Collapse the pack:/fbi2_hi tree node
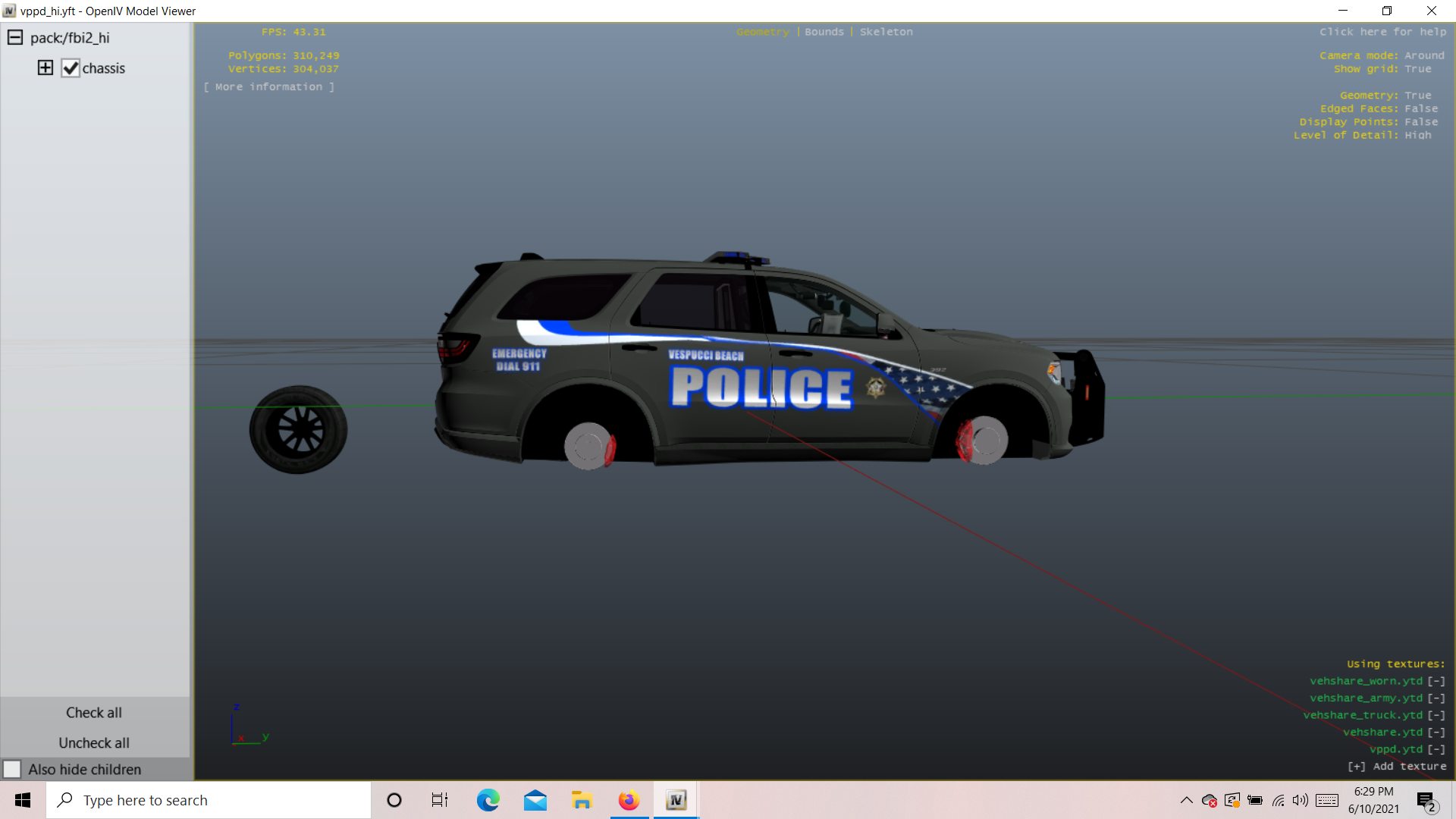Viewport: 1456px width, 819px height. 15,37
